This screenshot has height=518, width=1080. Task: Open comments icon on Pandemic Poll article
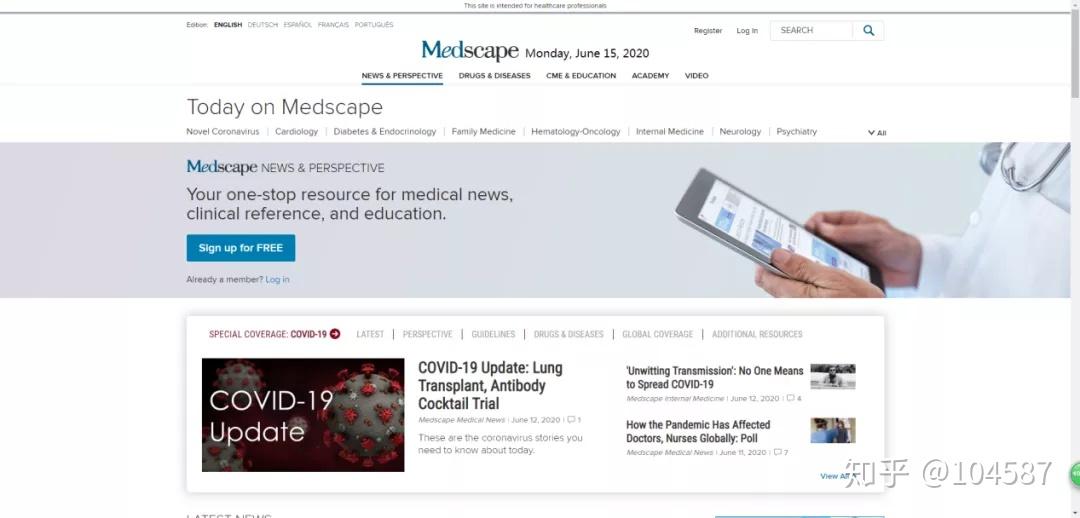[778, 453]
